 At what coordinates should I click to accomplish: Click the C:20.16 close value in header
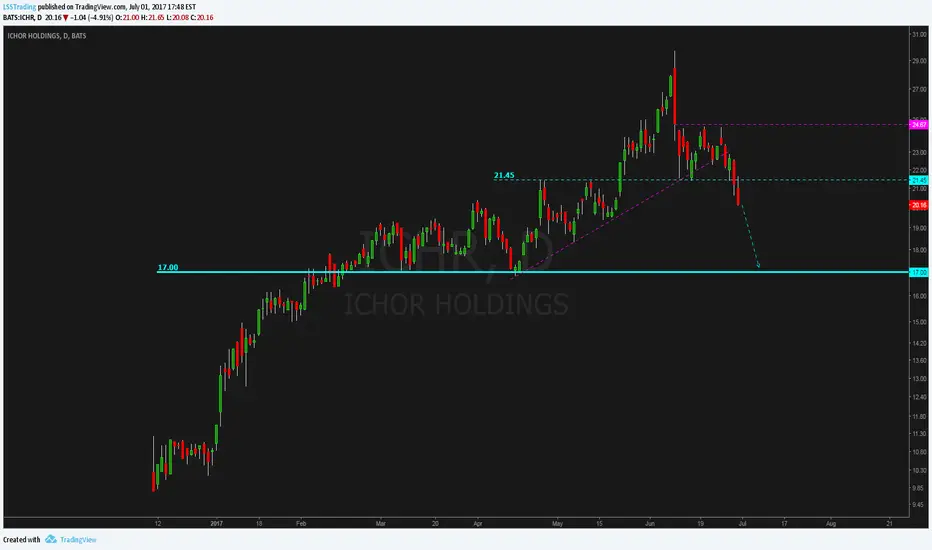(x=201, y=18)
